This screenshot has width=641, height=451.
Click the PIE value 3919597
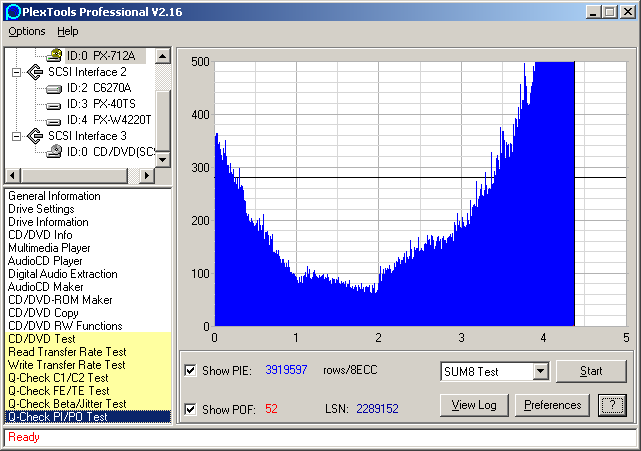click(286, 370)
